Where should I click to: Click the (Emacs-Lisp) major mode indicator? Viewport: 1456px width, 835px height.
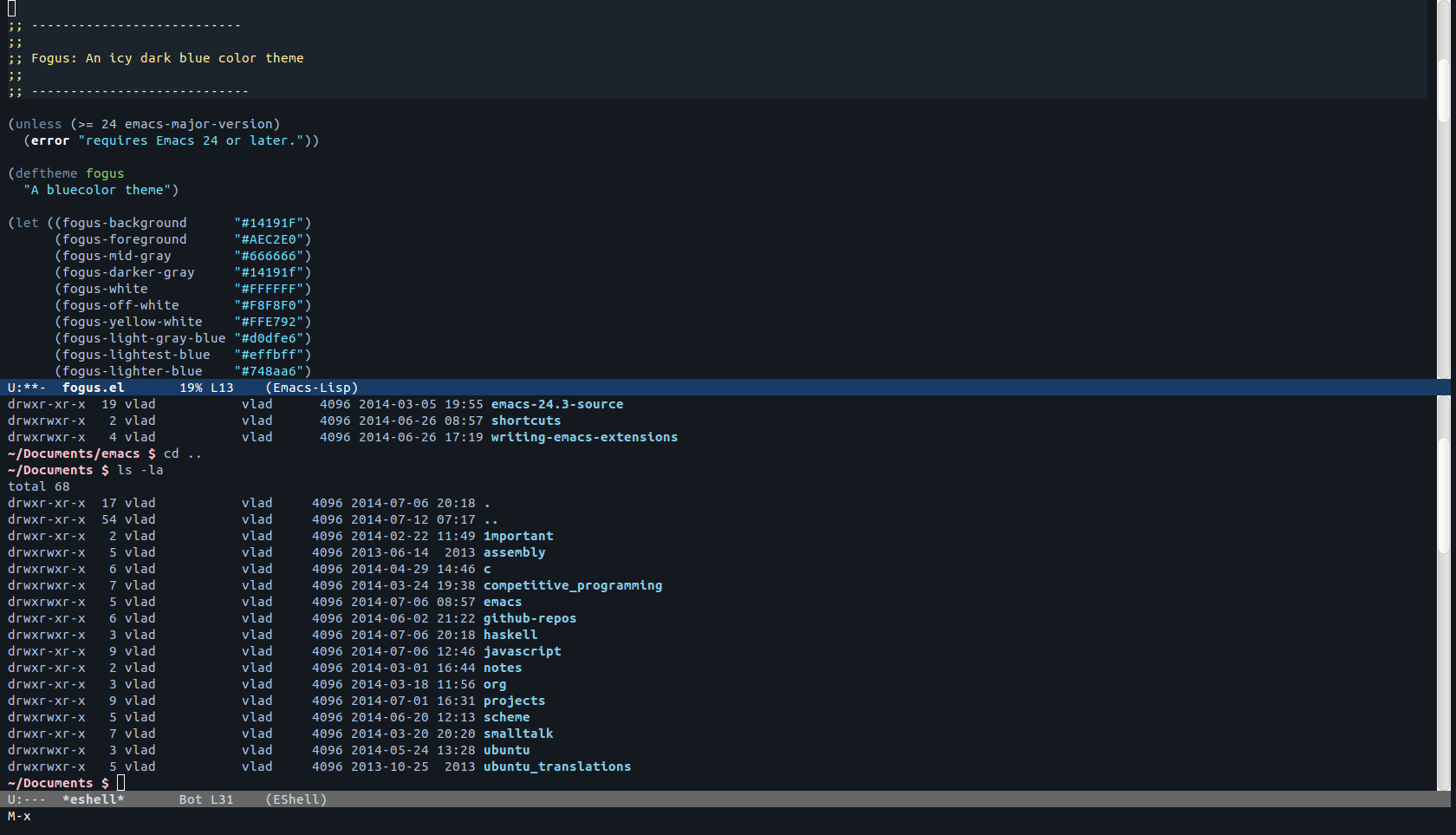coord(312,388)
